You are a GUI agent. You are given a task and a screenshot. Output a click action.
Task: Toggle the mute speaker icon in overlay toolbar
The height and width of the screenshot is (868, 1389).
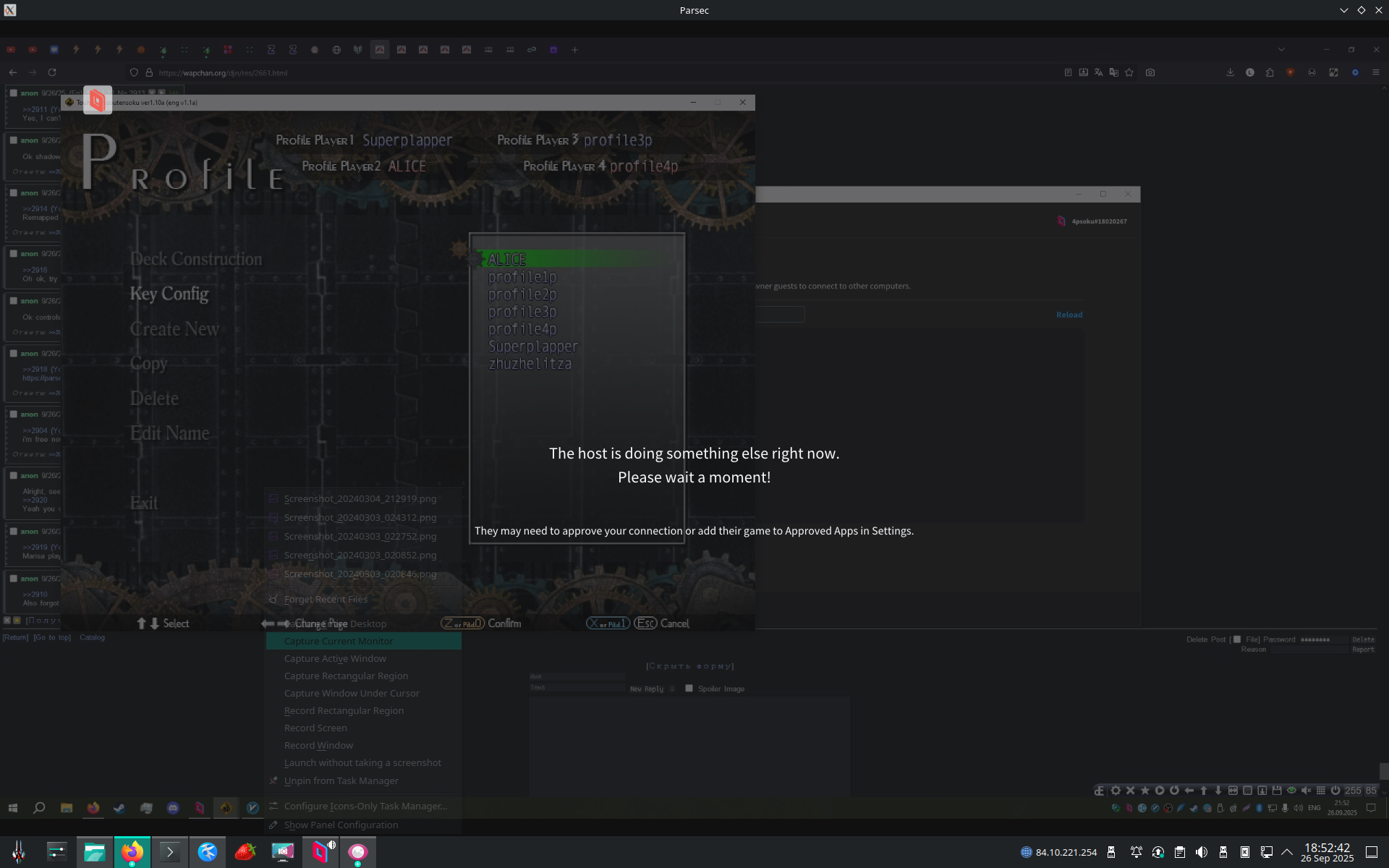pos(1306,791)
